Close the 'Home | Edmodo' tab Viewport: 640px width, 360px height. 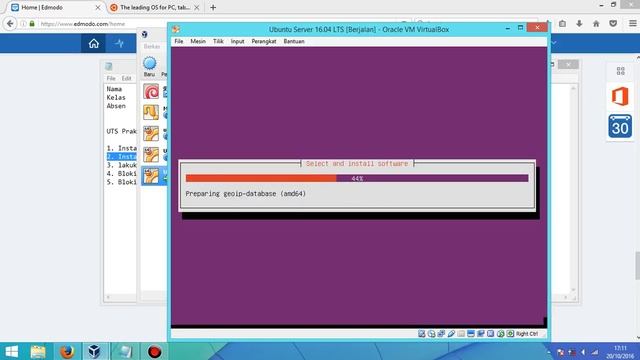point(98,7)
